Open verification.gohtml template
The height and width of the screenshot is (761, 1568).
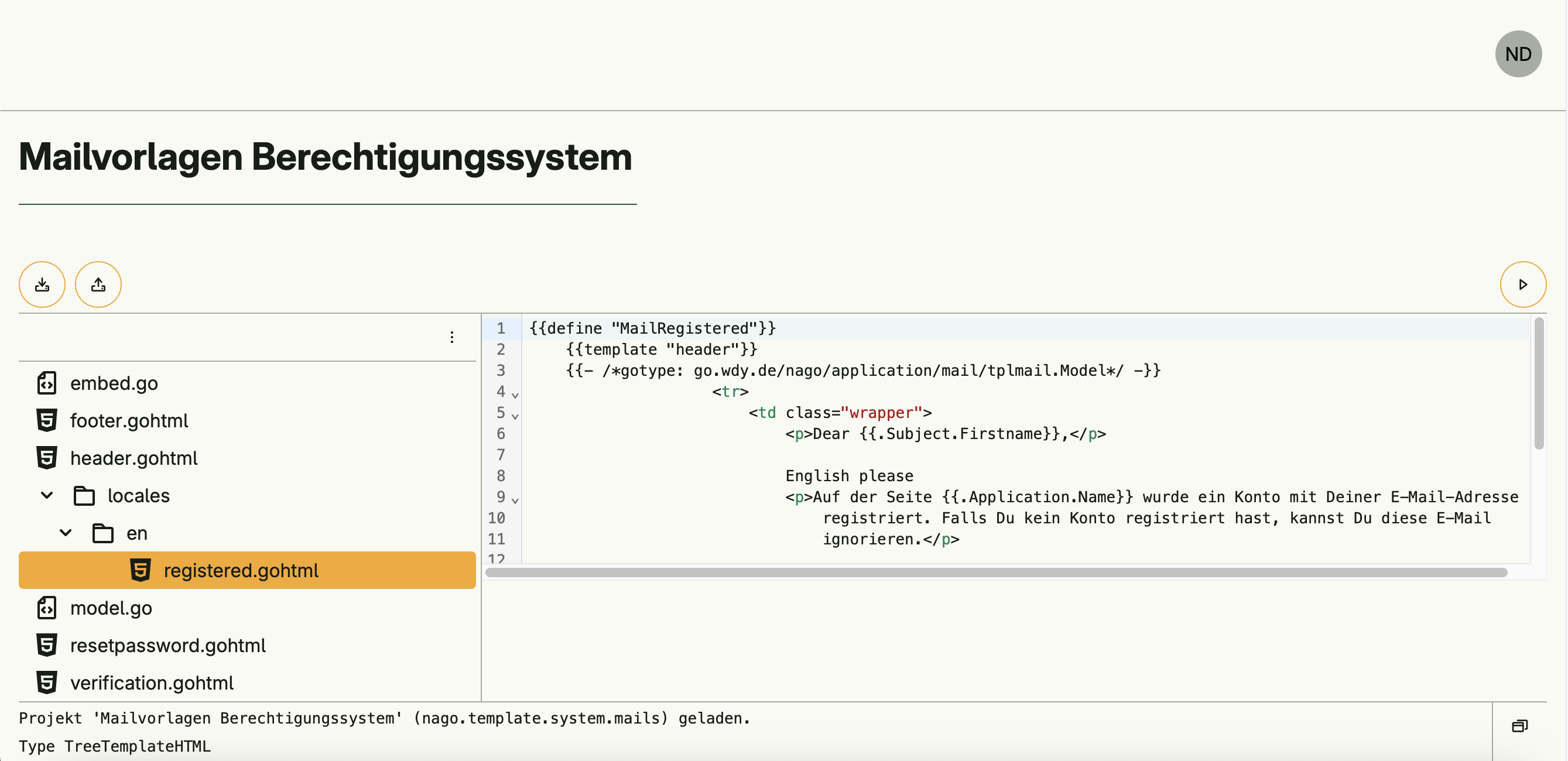(x=152, y=683)
